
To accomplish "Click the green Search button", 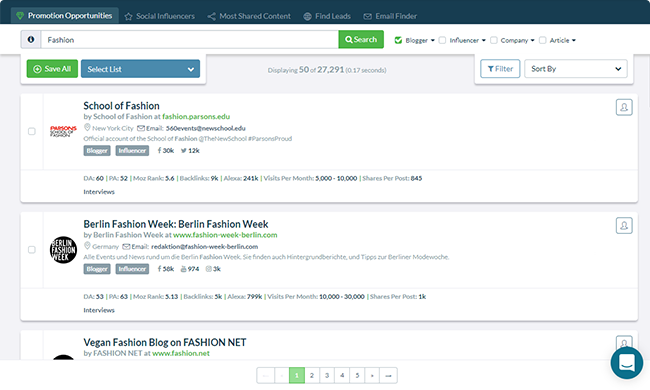I will (x=361, y=39).
